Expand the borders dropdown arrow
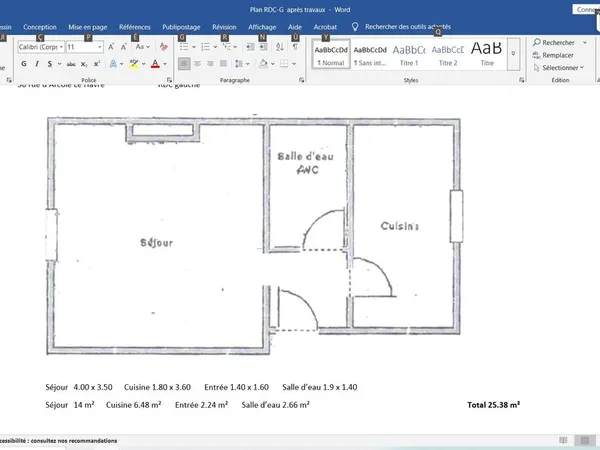 pos(294,64)
